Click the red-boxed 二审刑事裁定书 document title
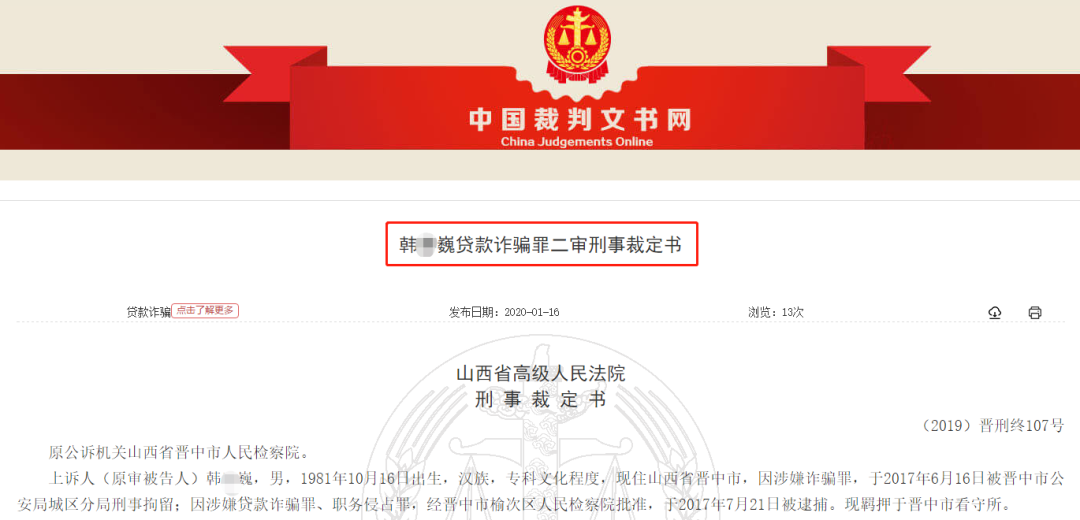Image resolution: width=1080 pixels, height=520 pixels. [541, 244]
